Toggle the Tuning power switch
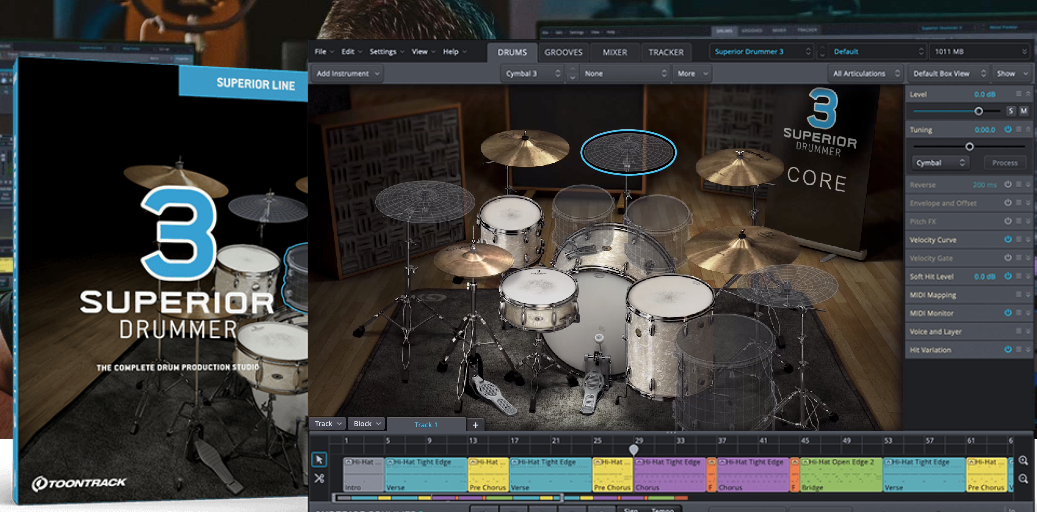 point(1008,130)
